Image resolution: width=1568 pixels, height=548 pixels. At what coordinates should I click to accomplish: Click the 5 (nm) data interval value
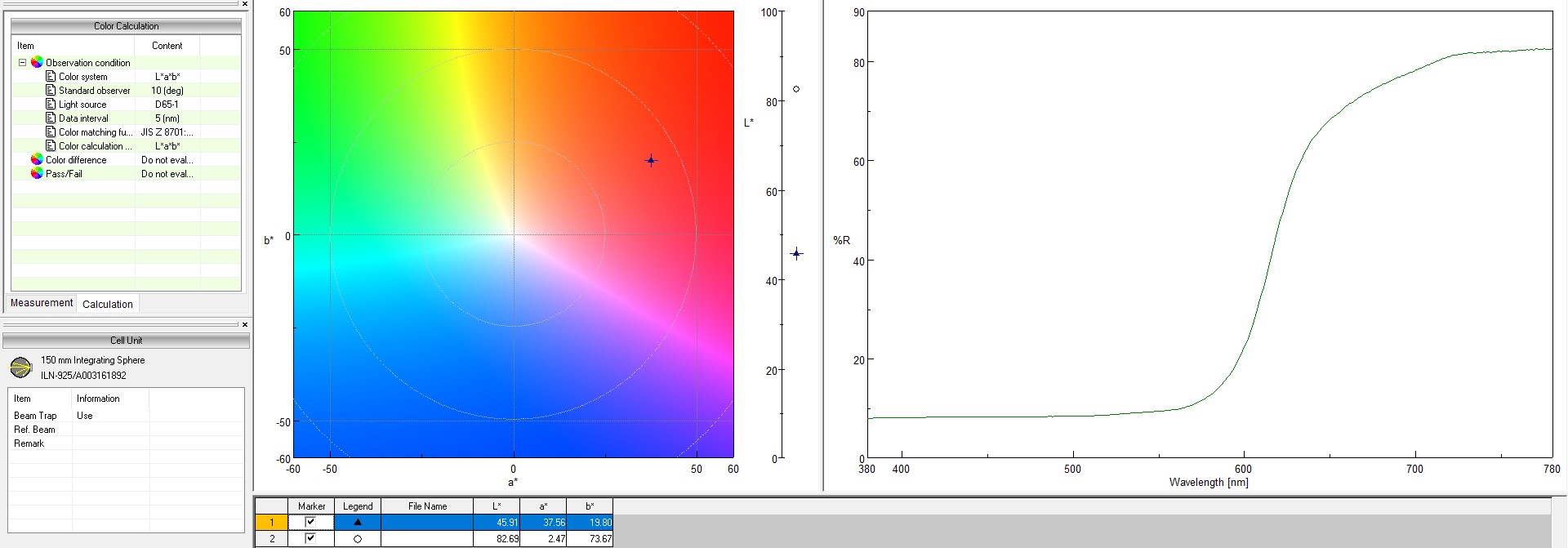tap(167, 118)
